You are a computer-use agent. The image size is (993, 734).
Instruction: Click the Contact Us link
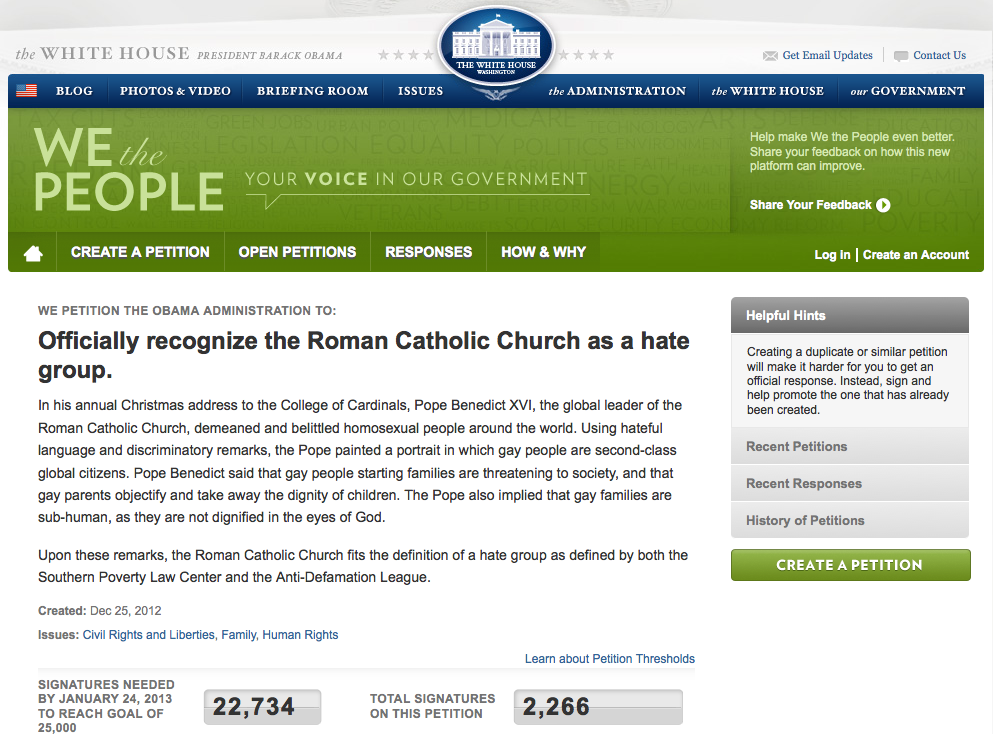[939, 55]
